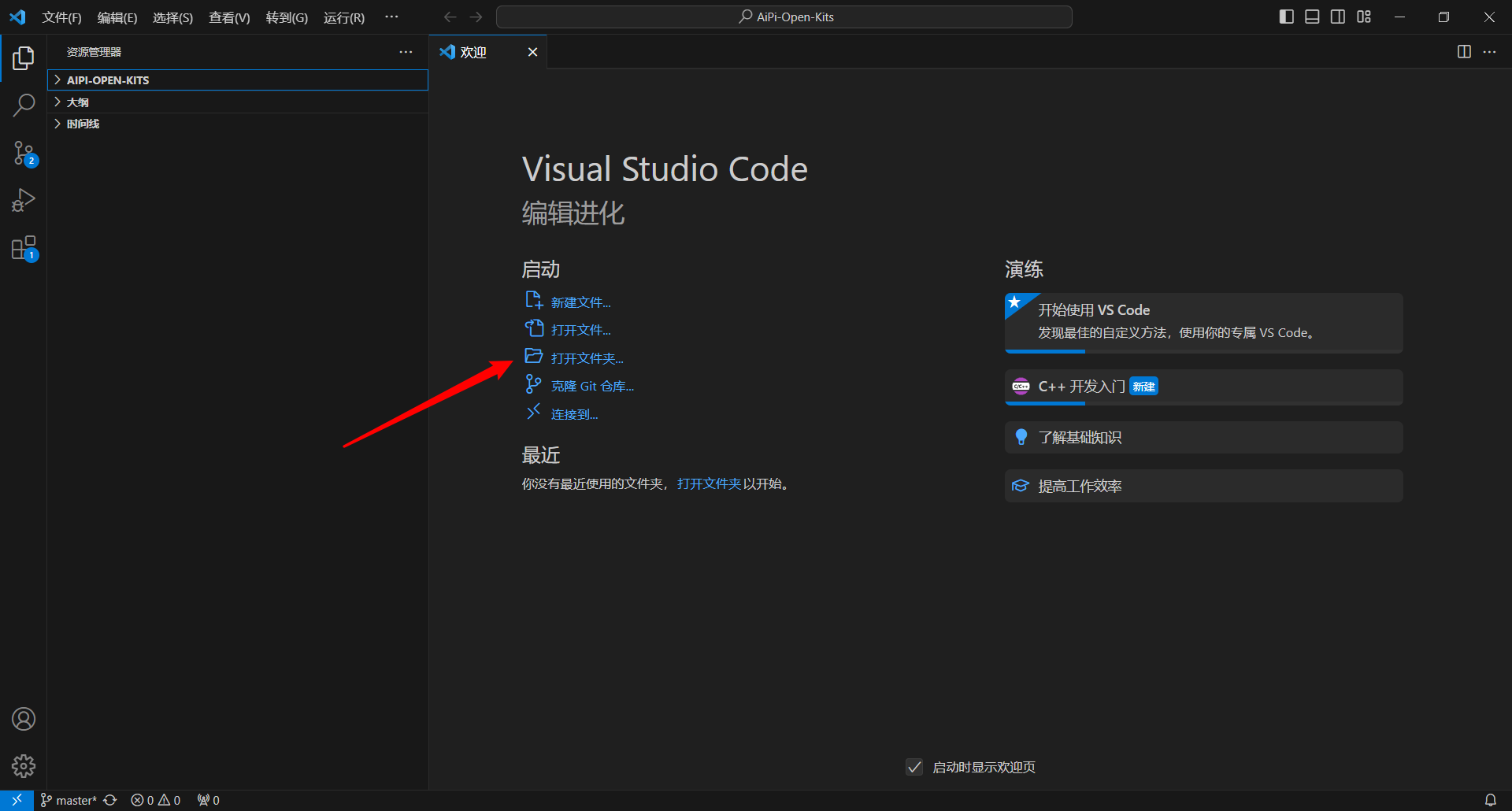
Task: Click the remote window indicator in status bar
Action: tap(17, 800)
